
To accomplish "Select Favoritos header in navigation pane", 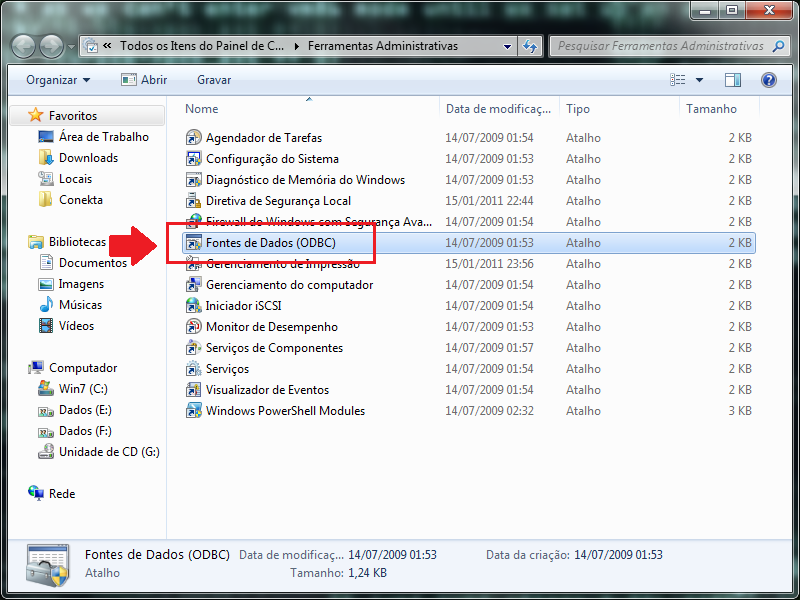I will [x=87, y=115].
